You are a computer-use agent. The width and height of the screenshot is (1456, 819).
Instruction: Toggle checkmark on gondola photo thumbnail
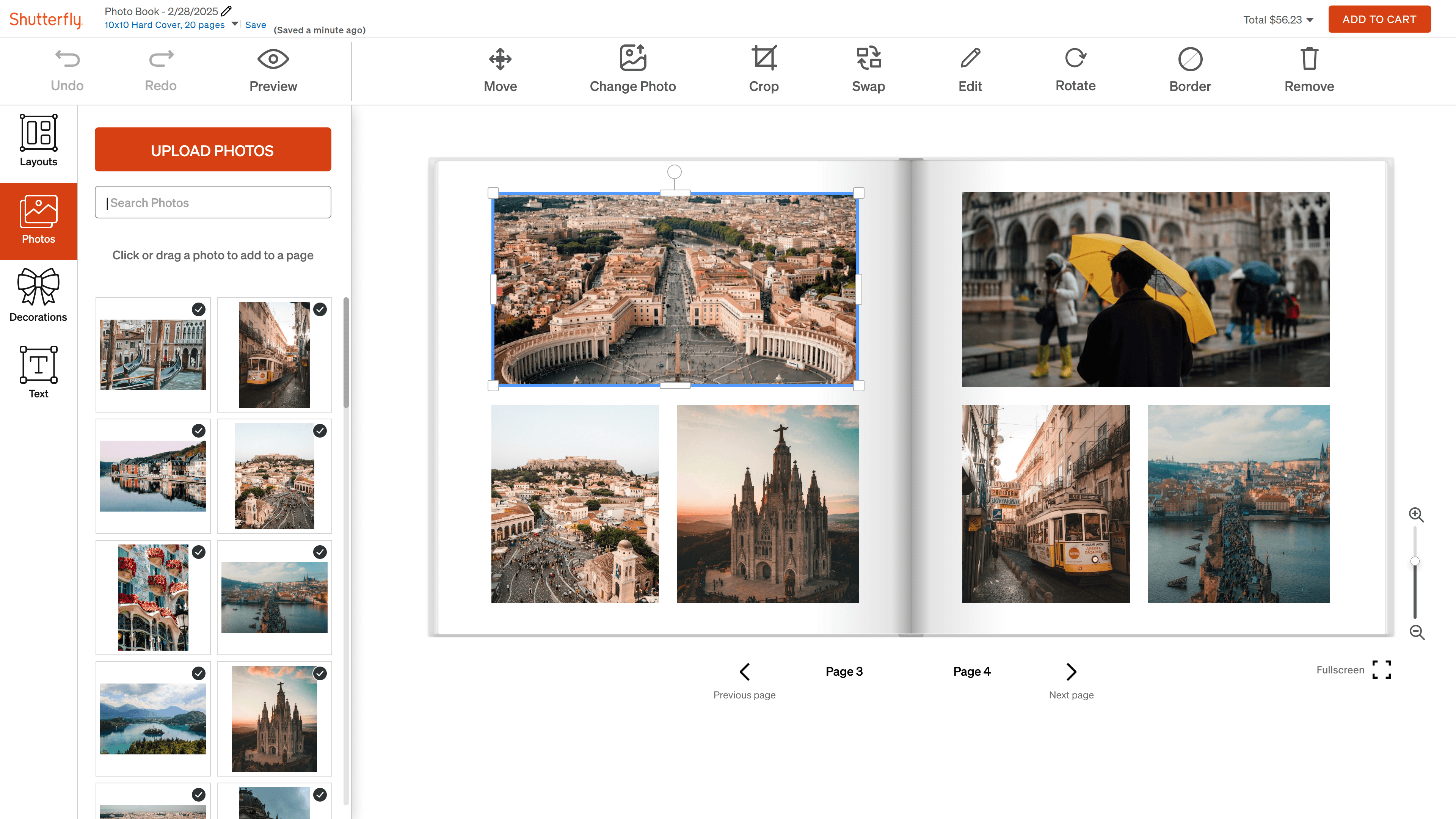tap(198, 309)
